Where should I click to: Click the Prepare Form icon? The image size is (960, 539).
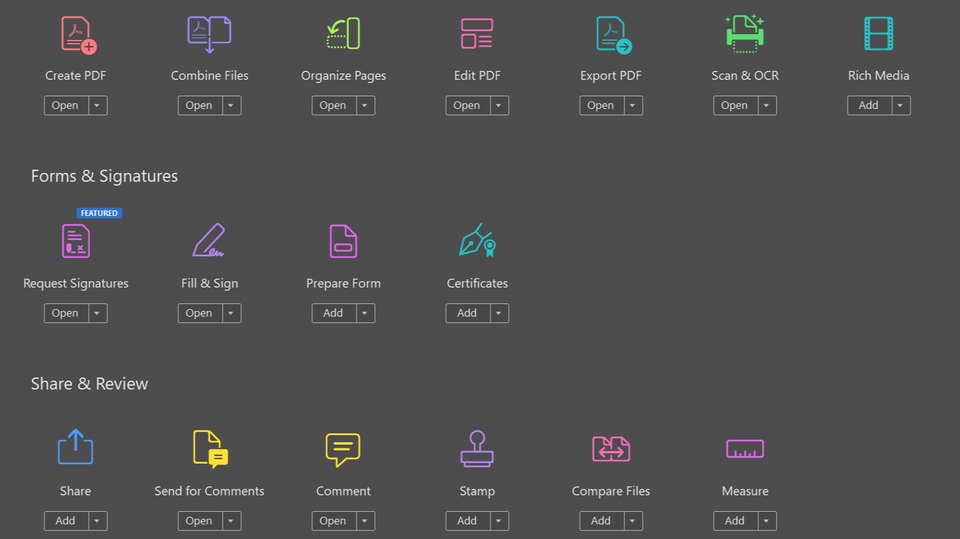[x=343, y=241]
